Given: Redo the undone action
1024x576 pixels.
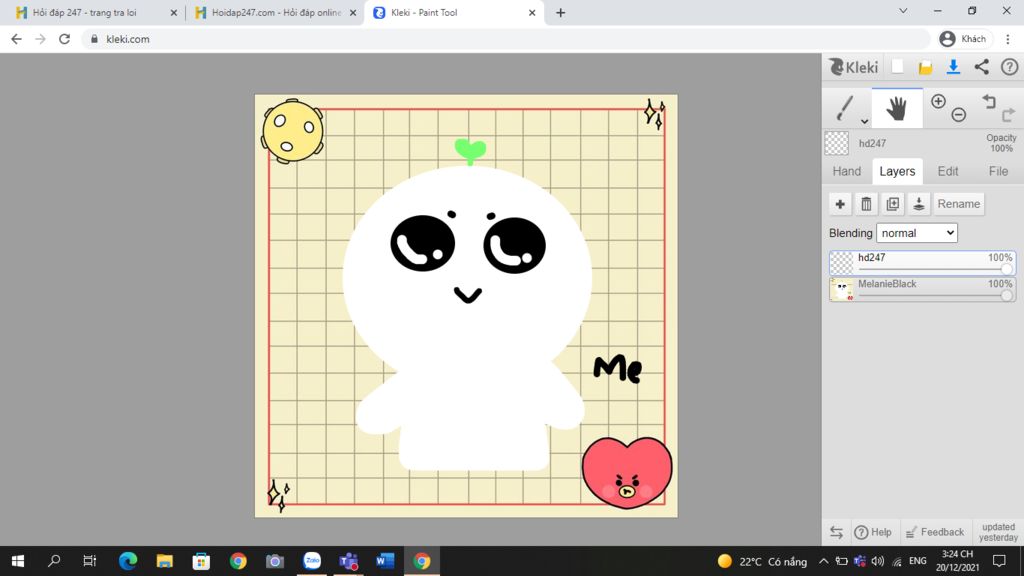Looking at the screenshot, I should tap(1008, 115).
